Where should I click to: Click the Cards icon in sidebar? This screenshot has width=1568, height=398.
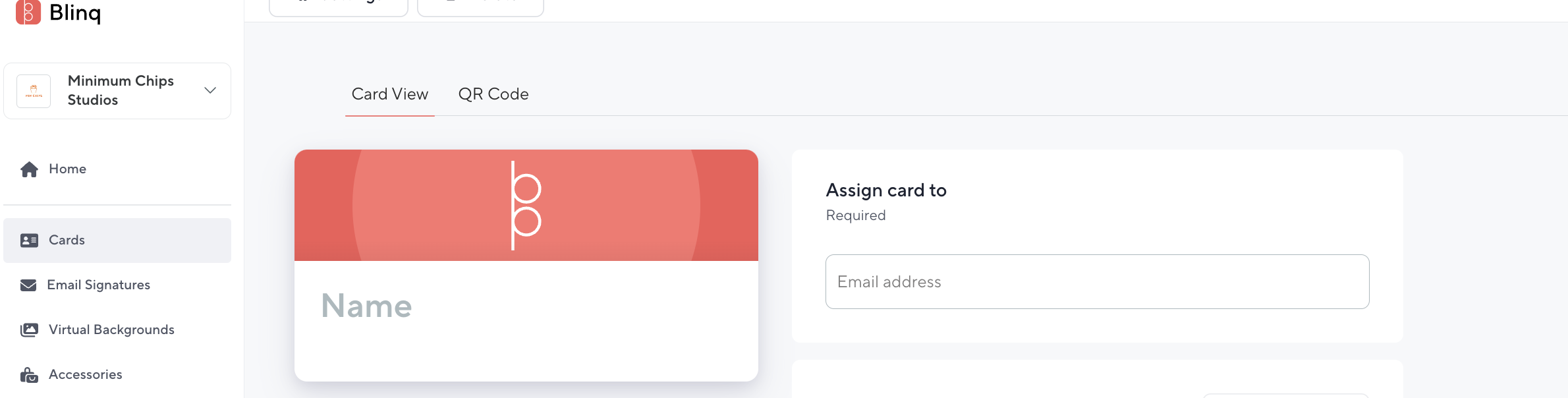coord(29,241)
